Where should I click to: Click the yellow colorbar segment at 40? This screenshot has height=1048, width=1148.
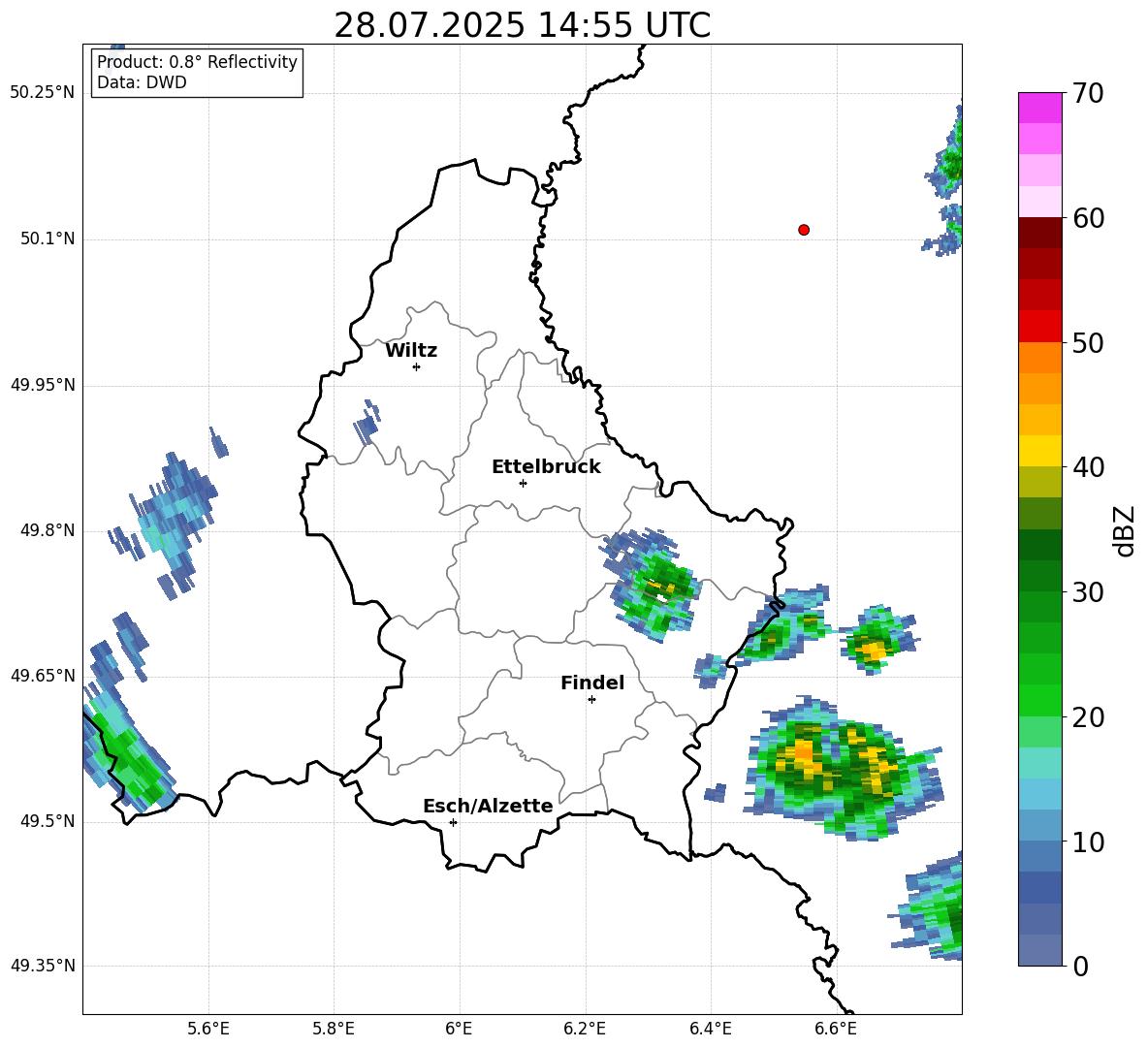(1040, 451)
